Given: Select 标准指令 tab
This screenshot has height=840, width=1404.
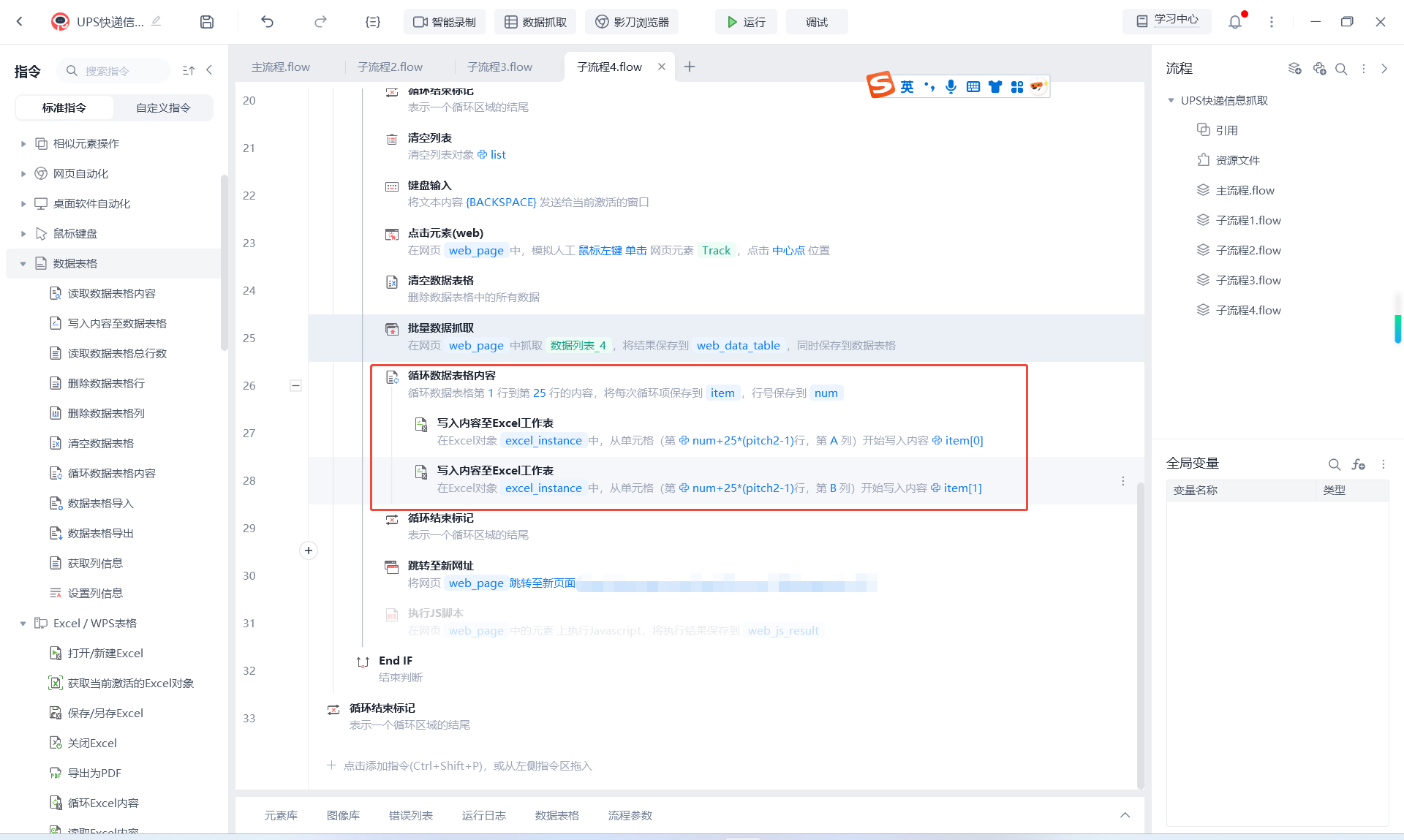Looking at the screenshot, I should [x=64, y=107].
